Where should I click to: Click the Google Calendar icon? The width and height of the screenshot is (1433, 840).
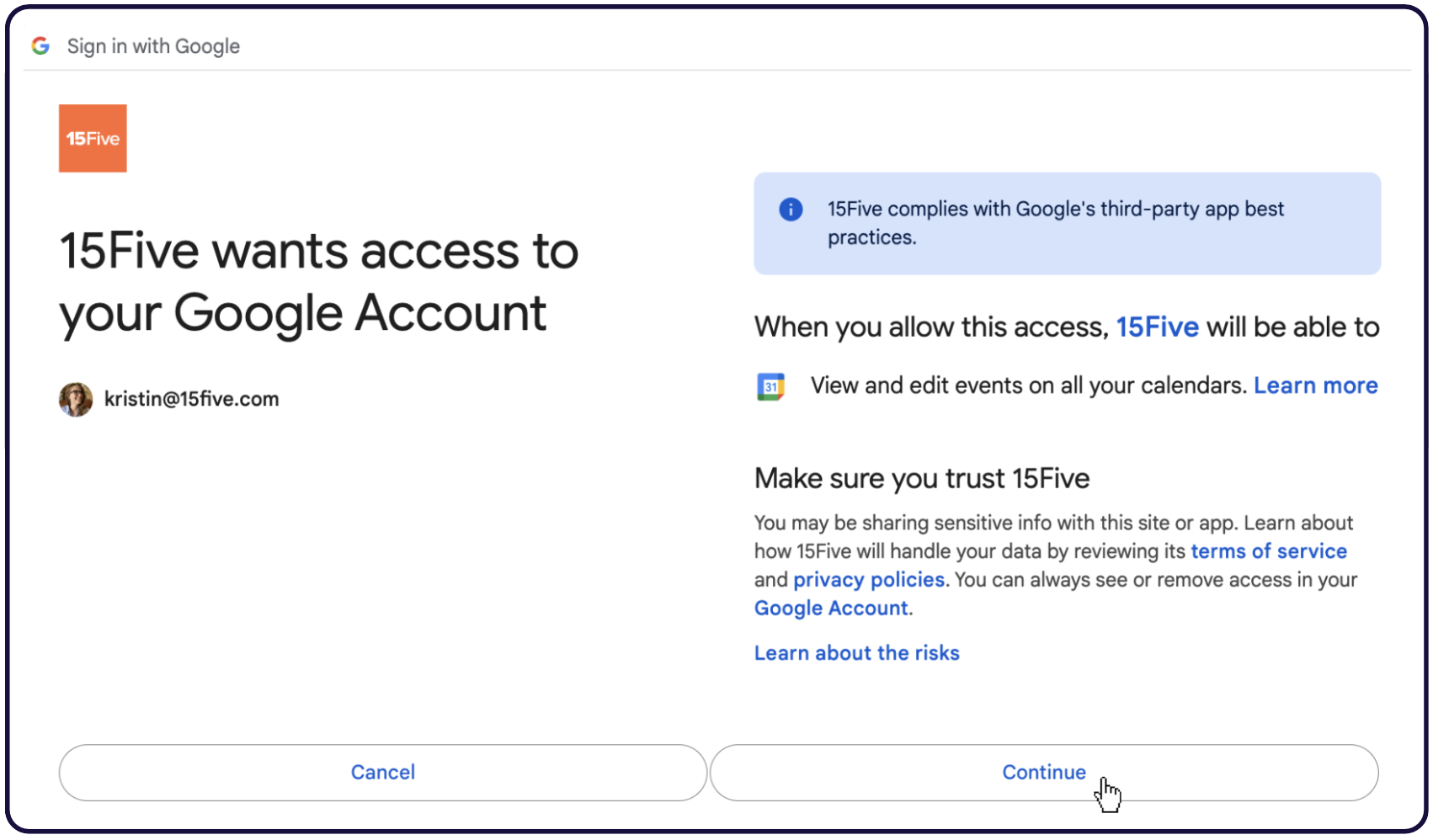pyautogui.click(x=770, y=386)
